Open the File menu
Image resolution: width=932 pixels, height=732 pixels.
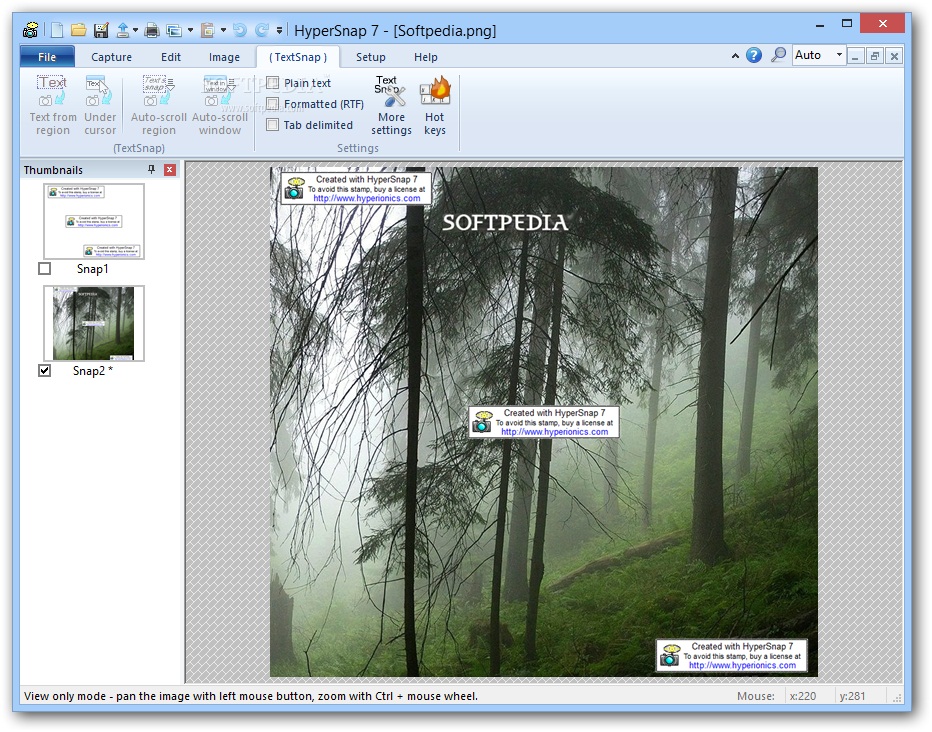47,57
